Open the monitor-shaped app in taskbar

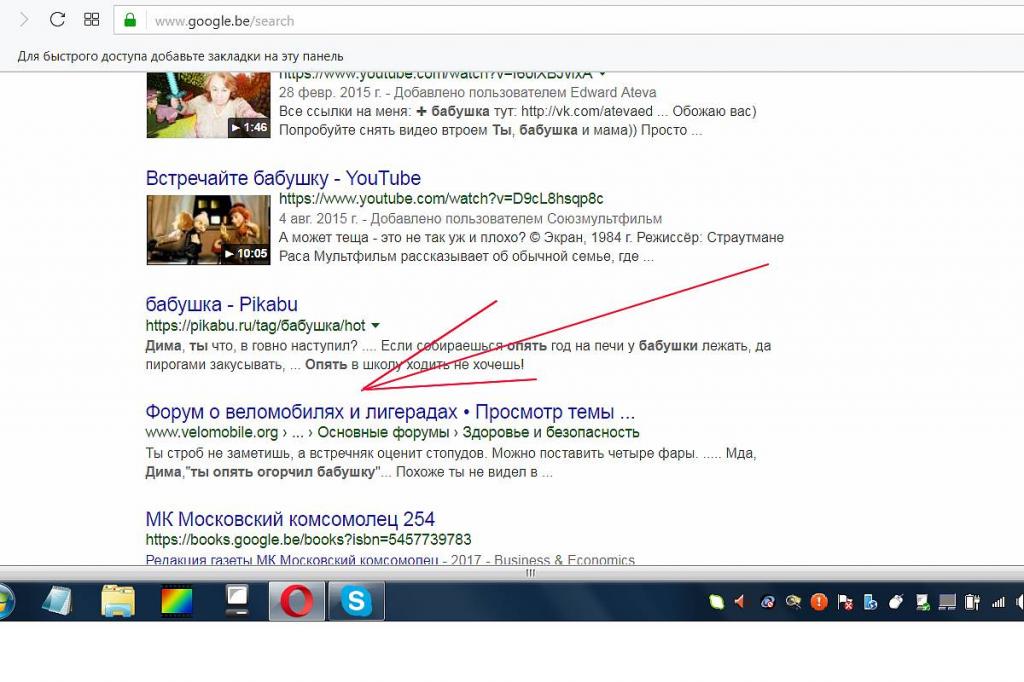(237, 601)
